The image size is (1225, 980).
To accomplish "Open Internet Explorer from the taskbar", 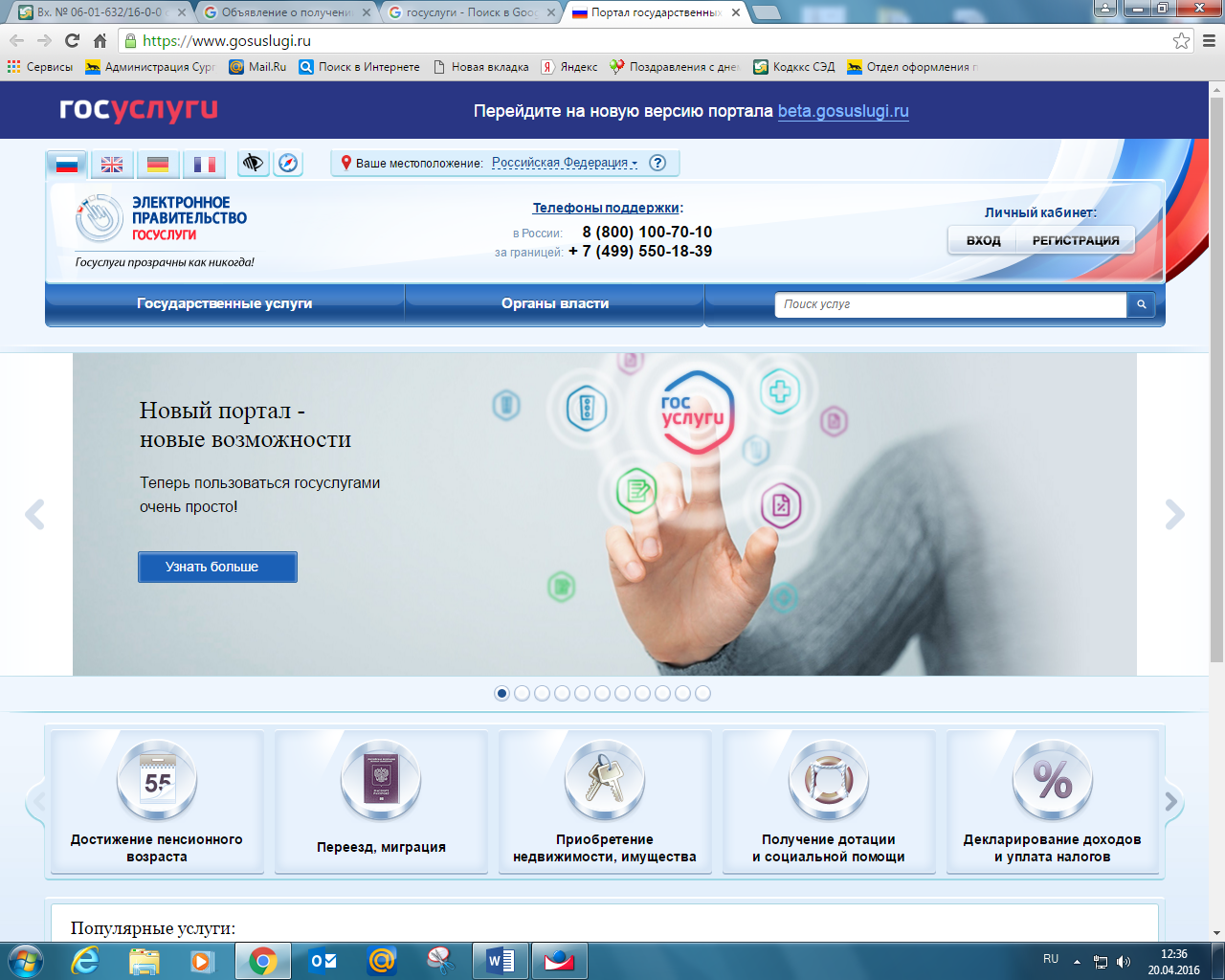I will 85,961.
